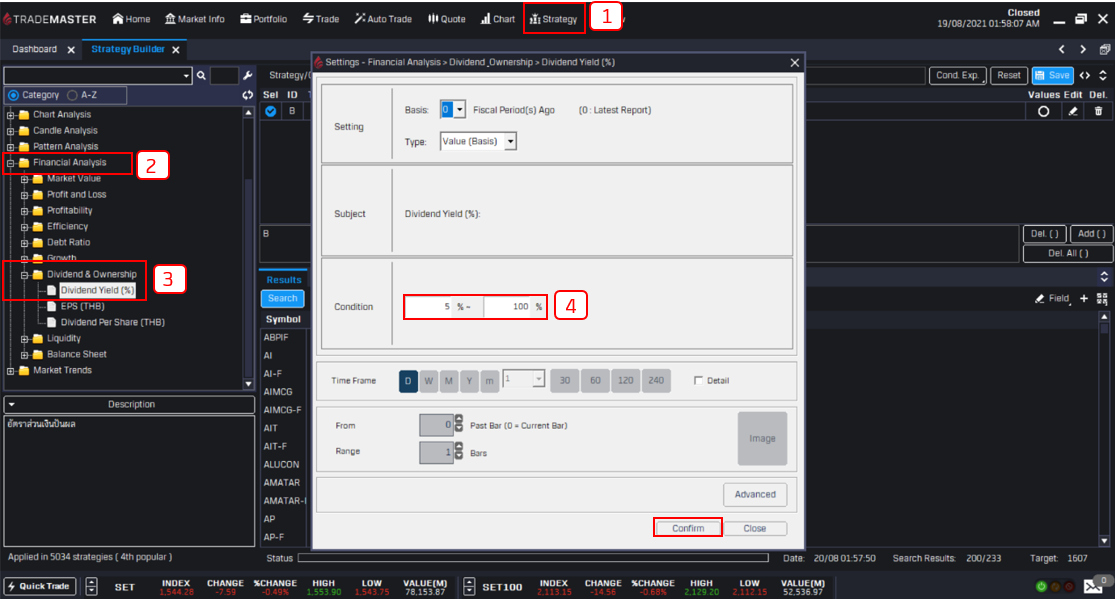Click the search magnifier icon in left panel

201,75
